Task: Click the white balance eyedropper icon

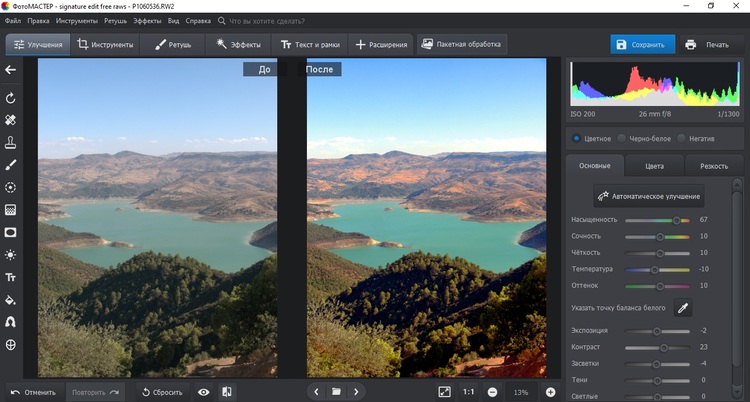Action: coord(683,308)
